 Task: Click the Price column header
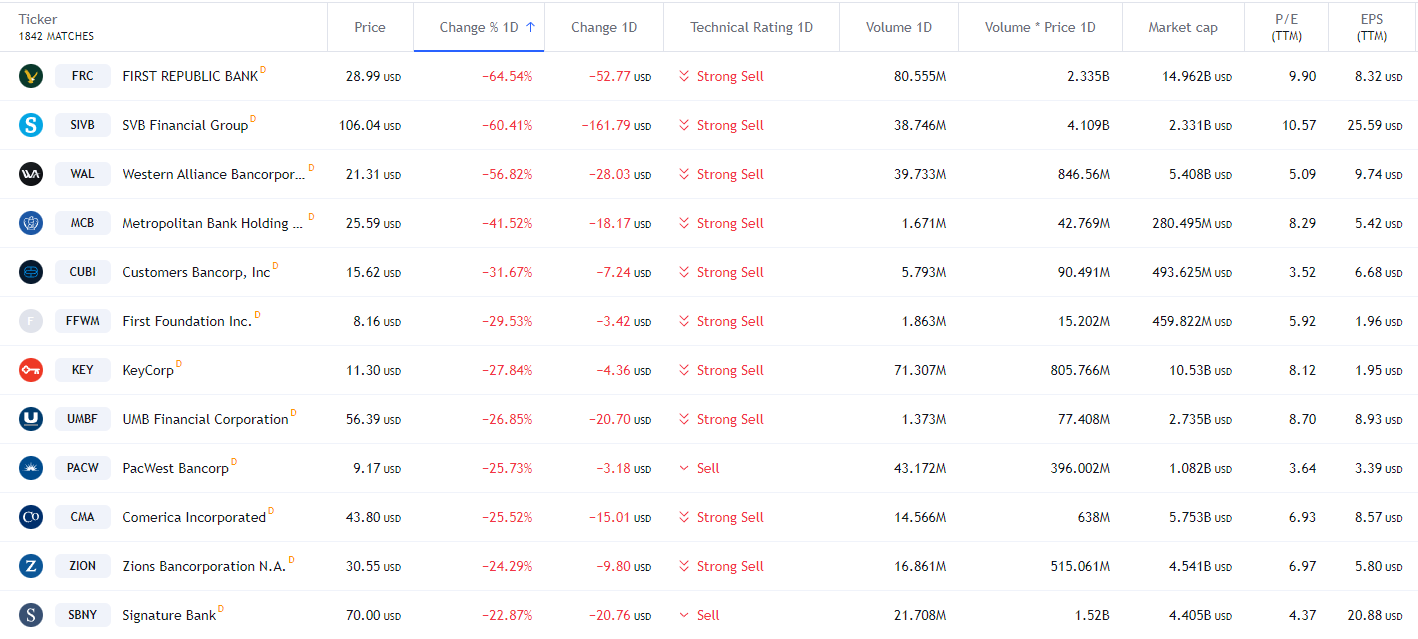point(369,27)
